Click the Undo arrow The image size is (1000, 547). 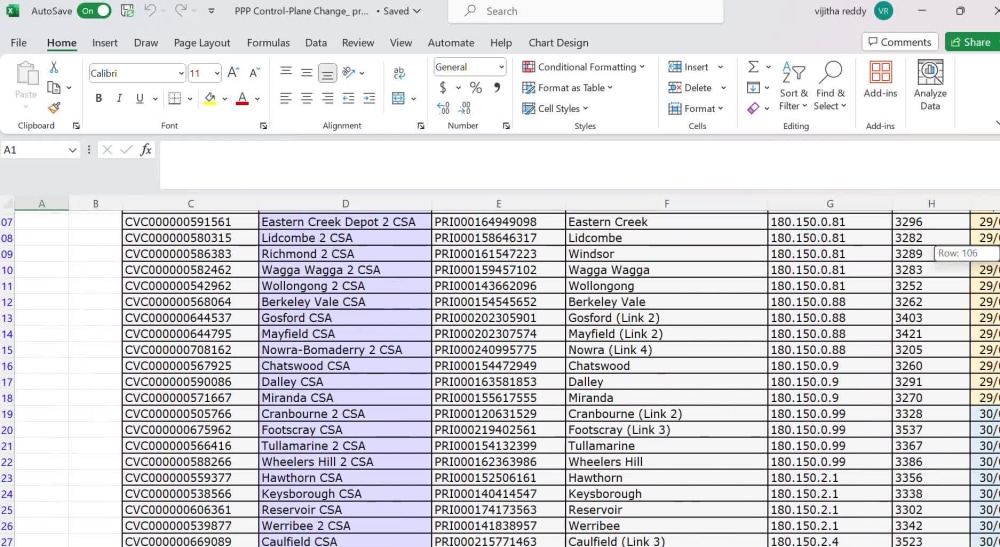pyautogui.click(x=150, y=10)
